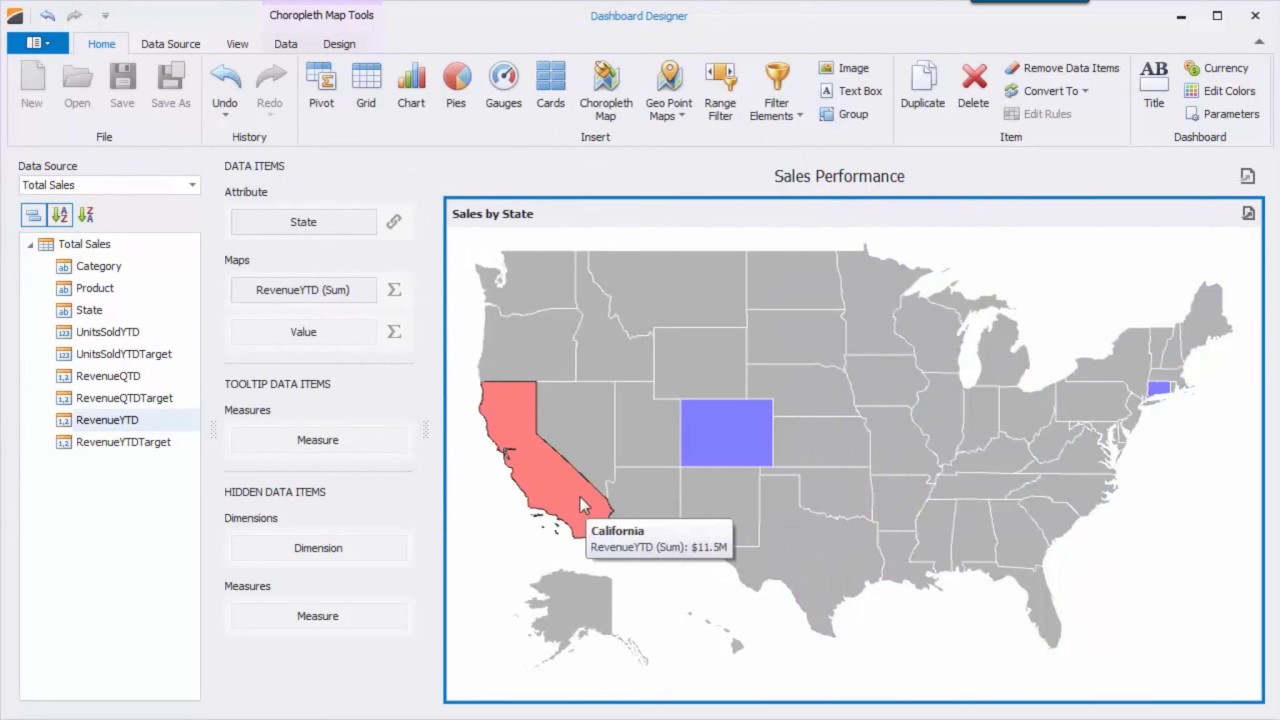Open the dashboard Title editor

click(1154, 85)
